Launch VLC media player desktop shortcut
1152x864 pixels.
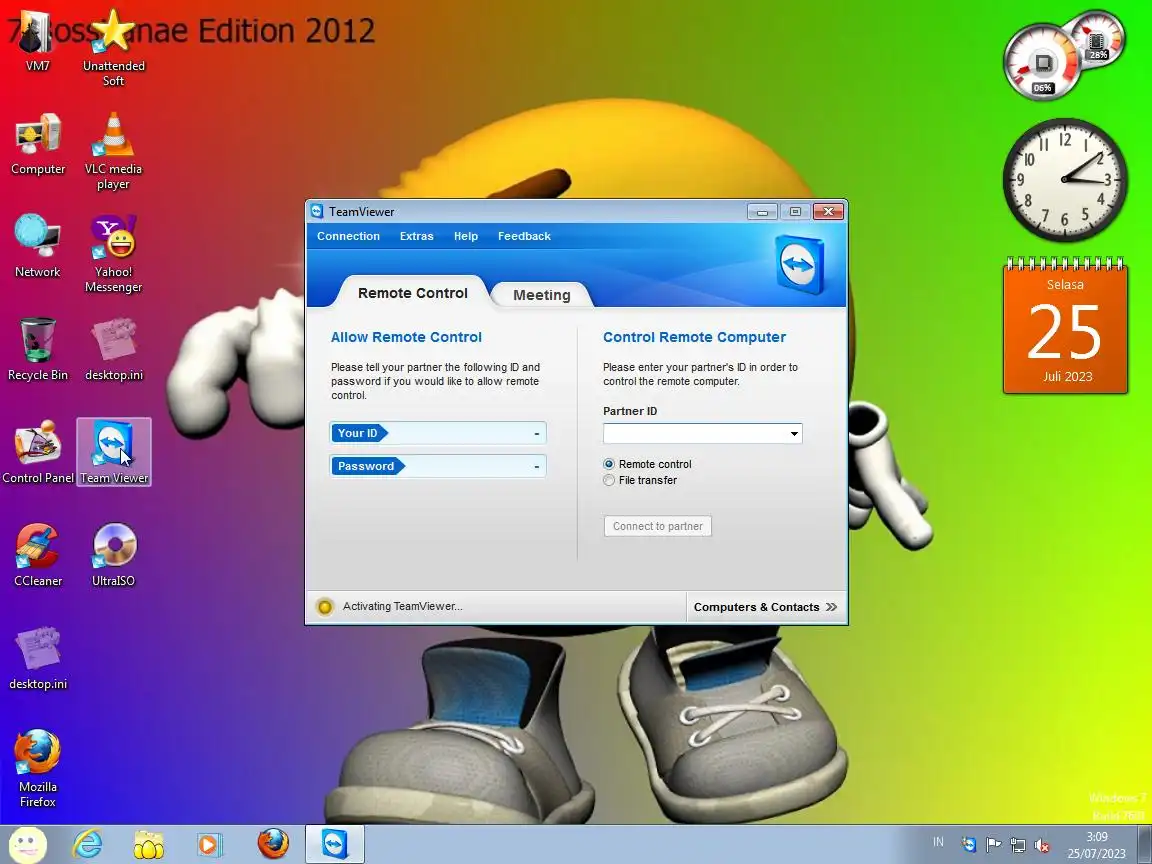113,151
